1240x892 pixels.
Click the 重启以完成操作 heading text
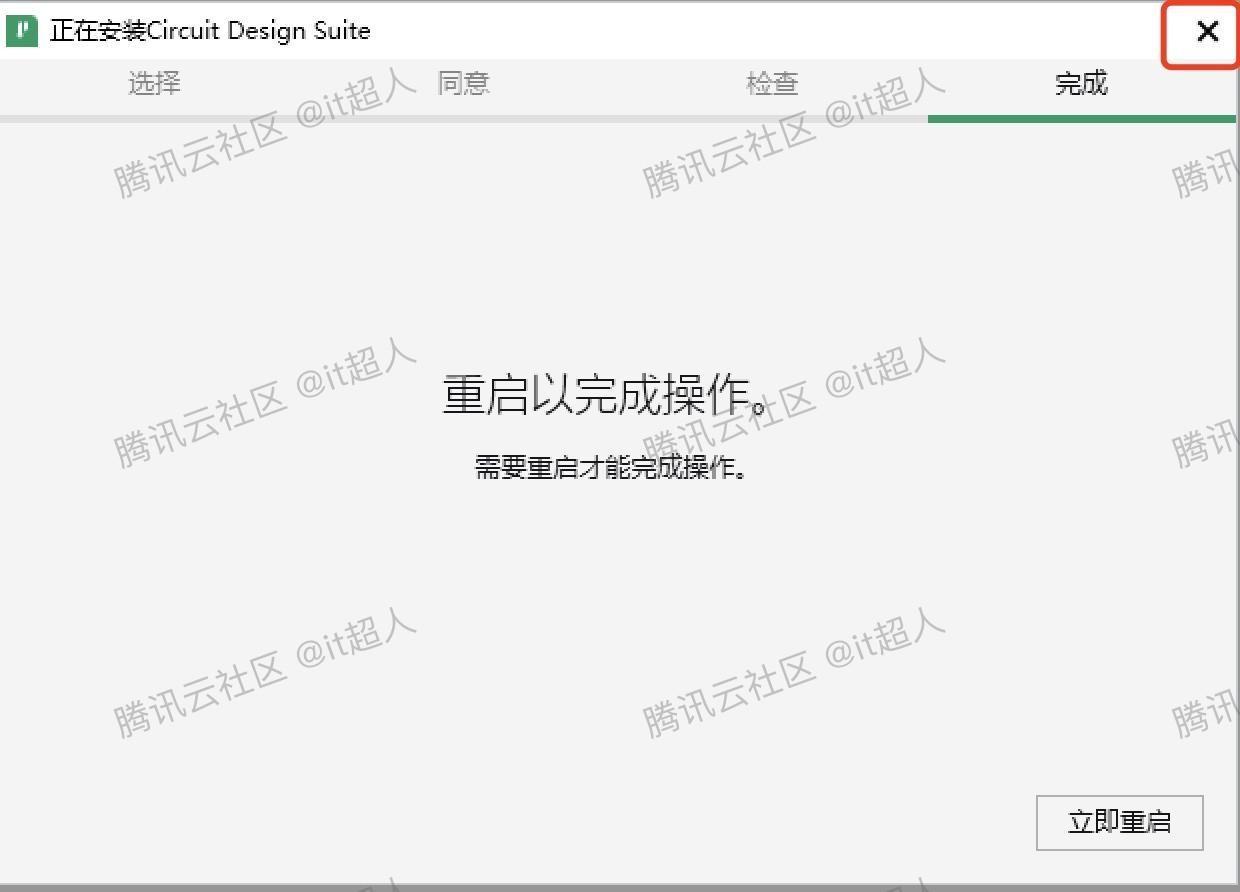point(613,395)
